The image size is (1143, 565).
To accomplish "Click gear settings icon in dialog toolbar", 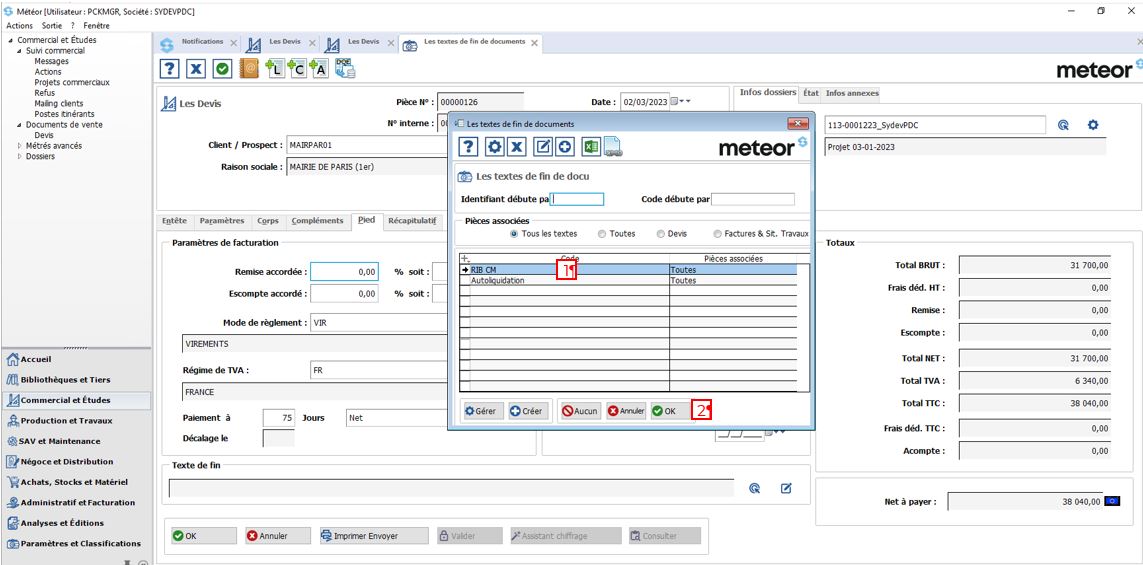I will pyautogui.click(x=495, y=147).
